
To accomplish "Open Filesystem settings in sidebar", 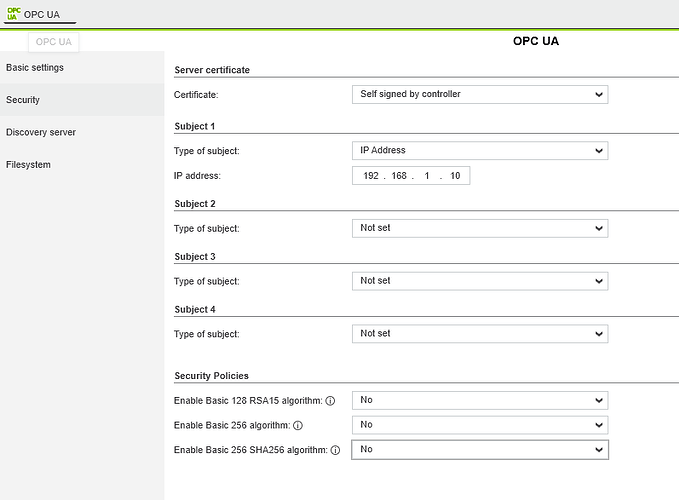I will [x=82, y=165].
